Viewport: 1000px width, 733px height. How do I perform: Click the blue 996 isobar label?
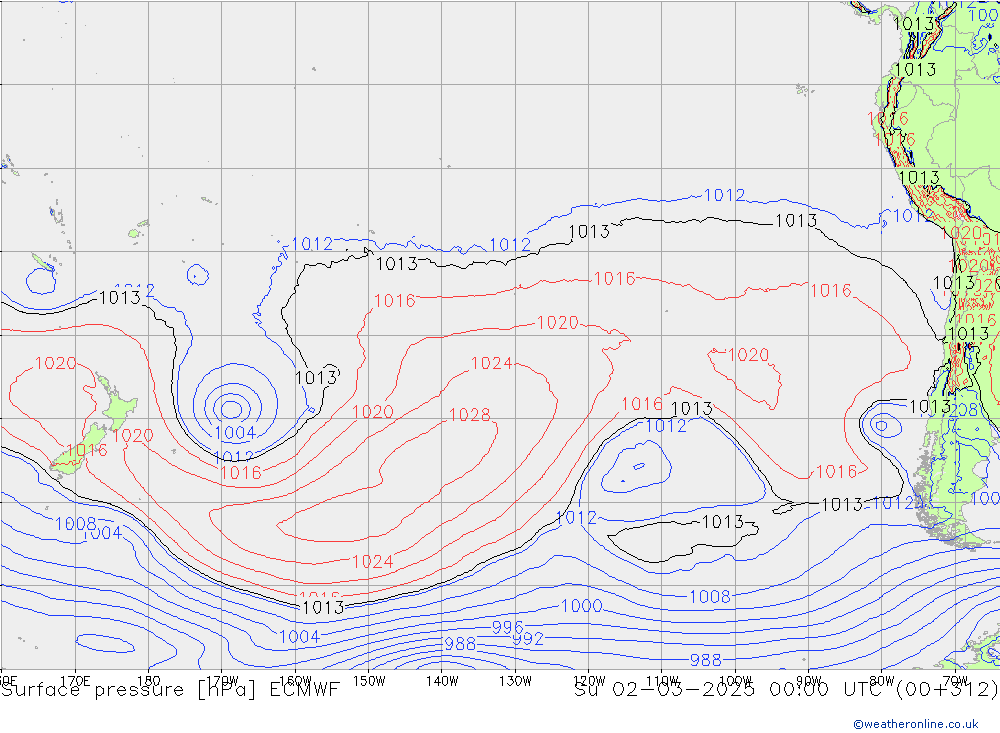click(507, 627)
